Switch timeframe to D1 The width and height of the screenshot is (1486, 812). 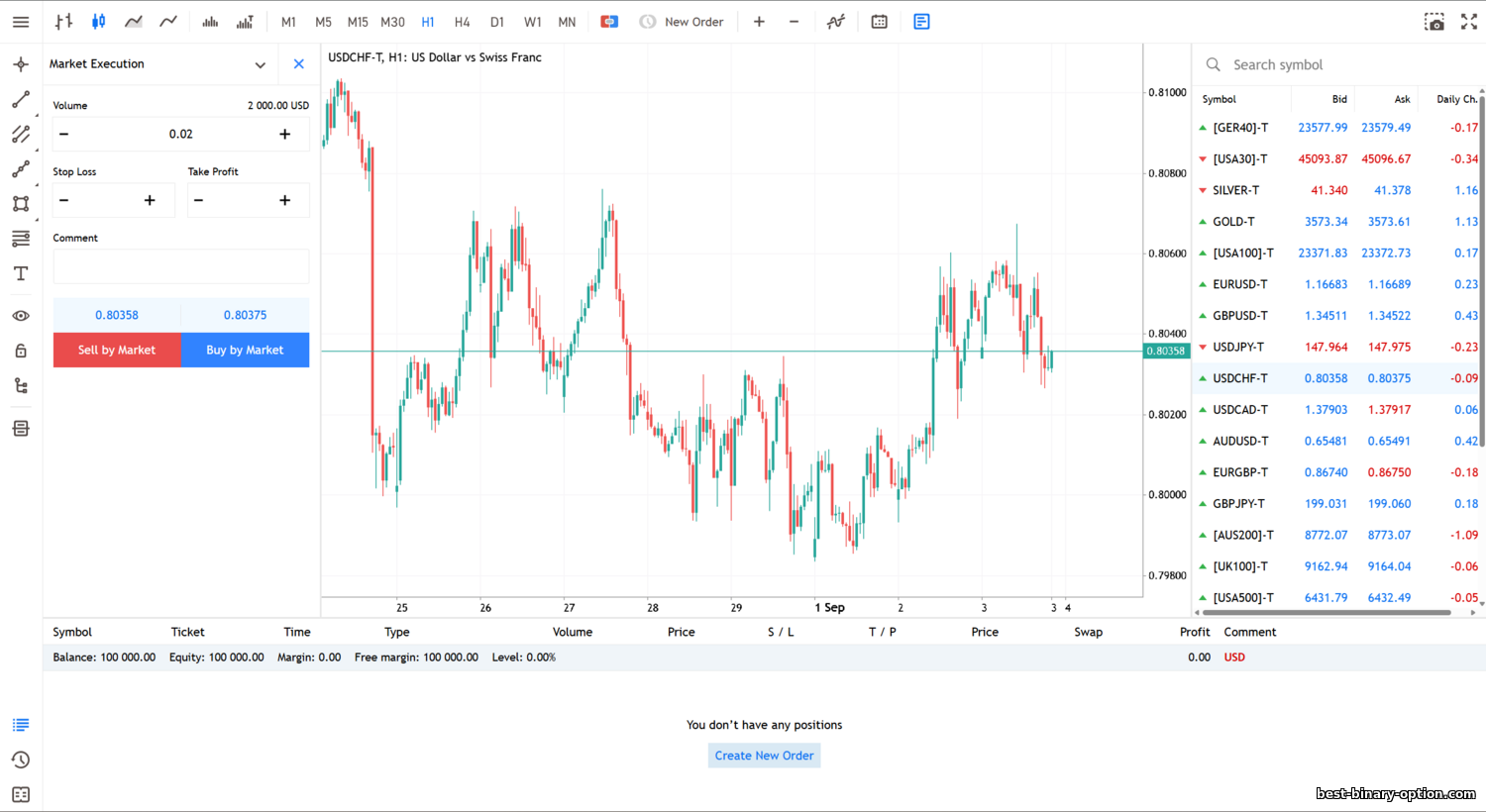(x=497, y=22)
